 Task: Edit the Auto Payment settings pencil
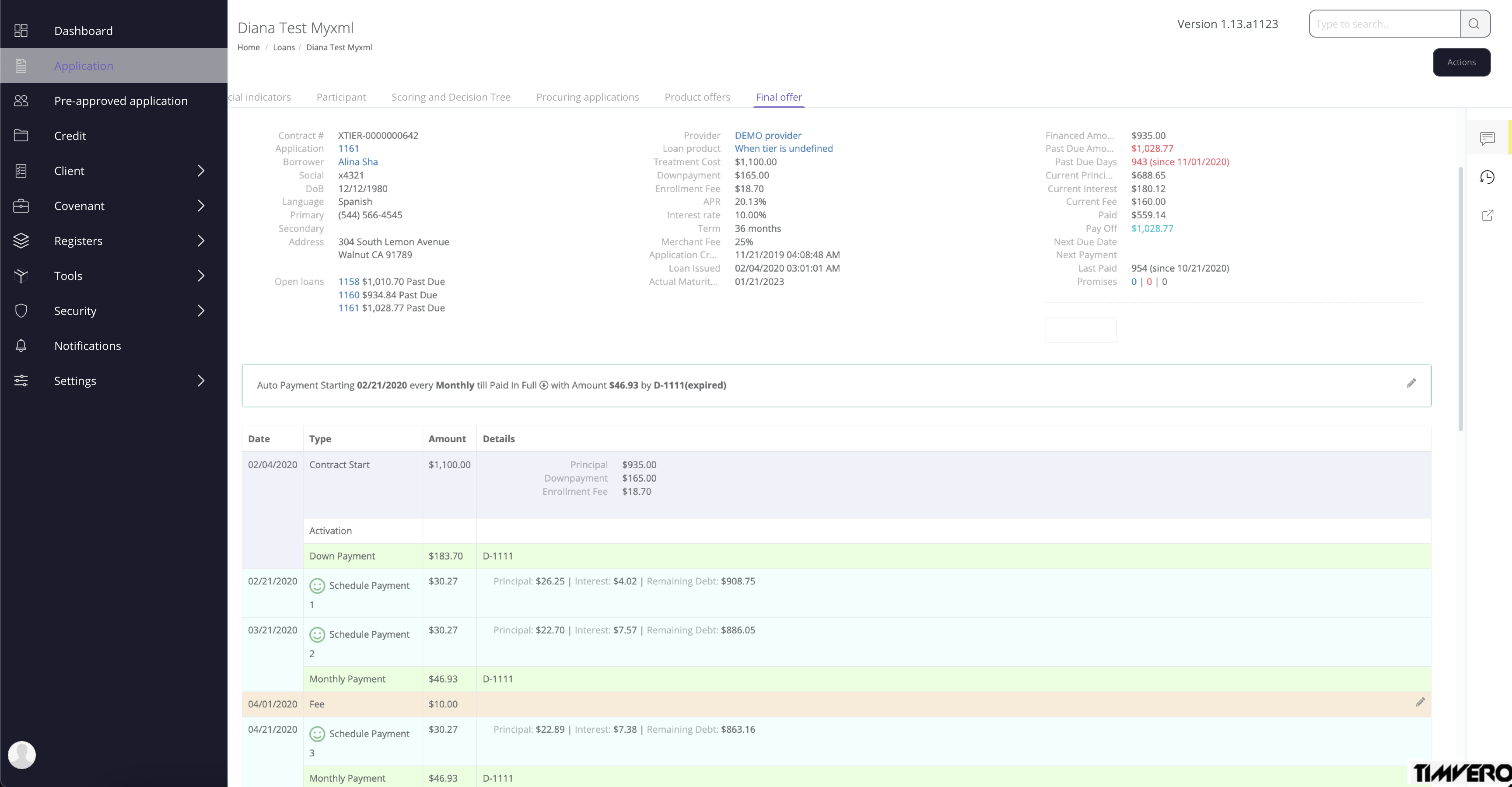(1411, 383)
